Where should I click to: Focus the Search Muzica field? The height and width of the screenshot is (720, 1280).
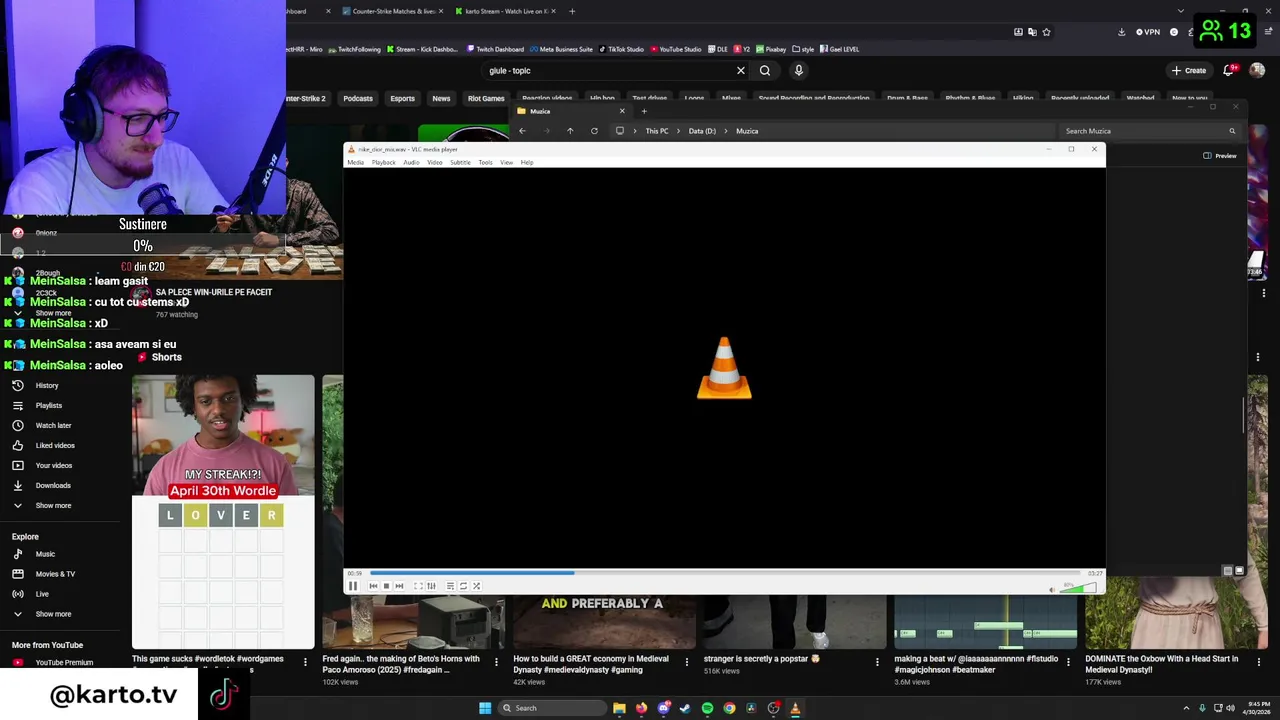coord(1150,131)
